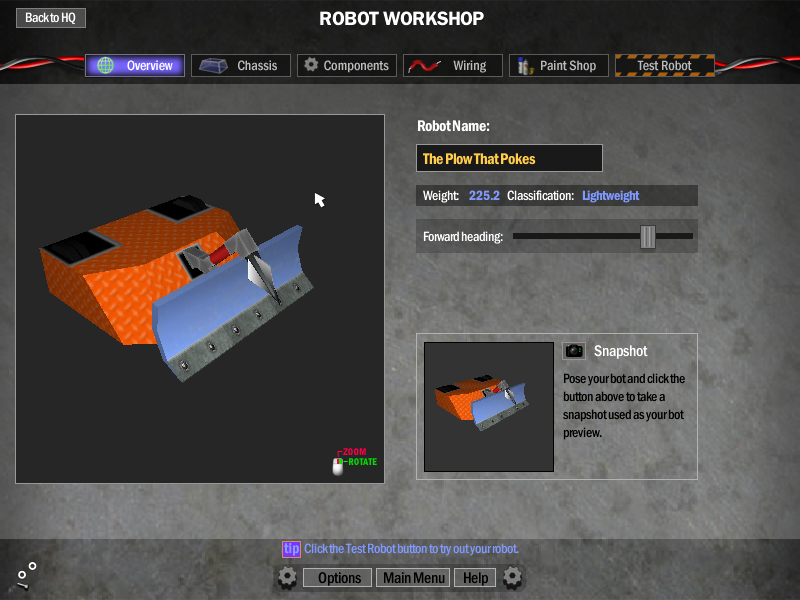The width and height of the screenshot is (800, 600).
Task: Switch to the Wiring tab
Action: [453, 65]
